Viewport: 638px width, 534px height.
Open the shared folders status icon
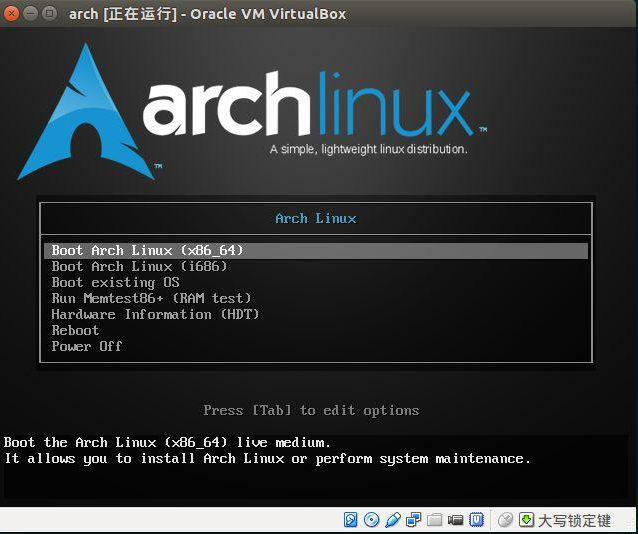click(434, 520)
